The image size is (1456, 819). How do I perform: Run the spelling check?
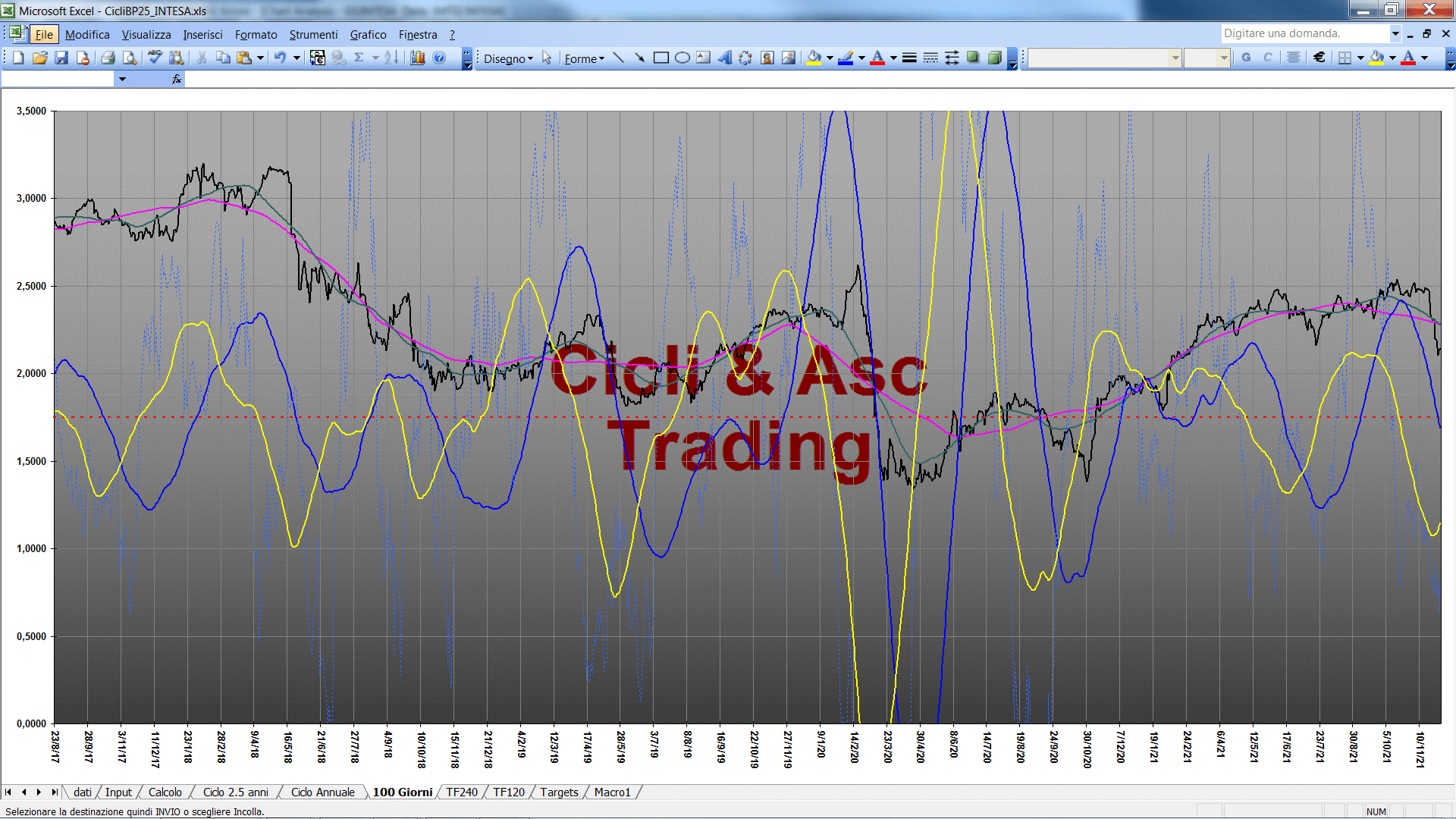tap(155, 58)
